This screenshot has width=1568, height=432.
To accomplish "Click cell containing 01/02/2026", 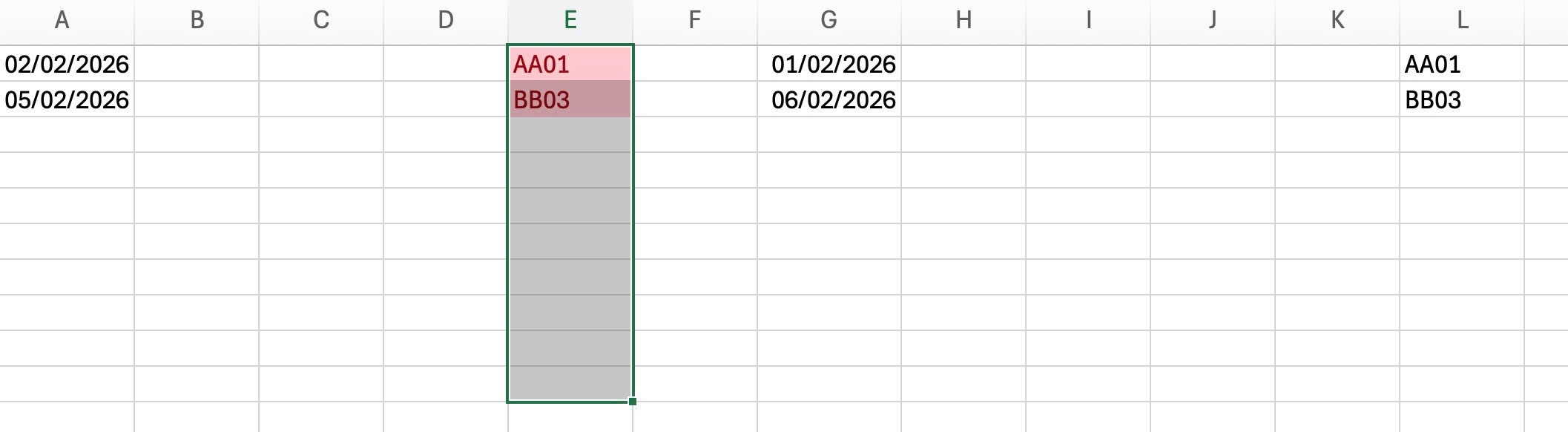I will click(x=829, y=64).
